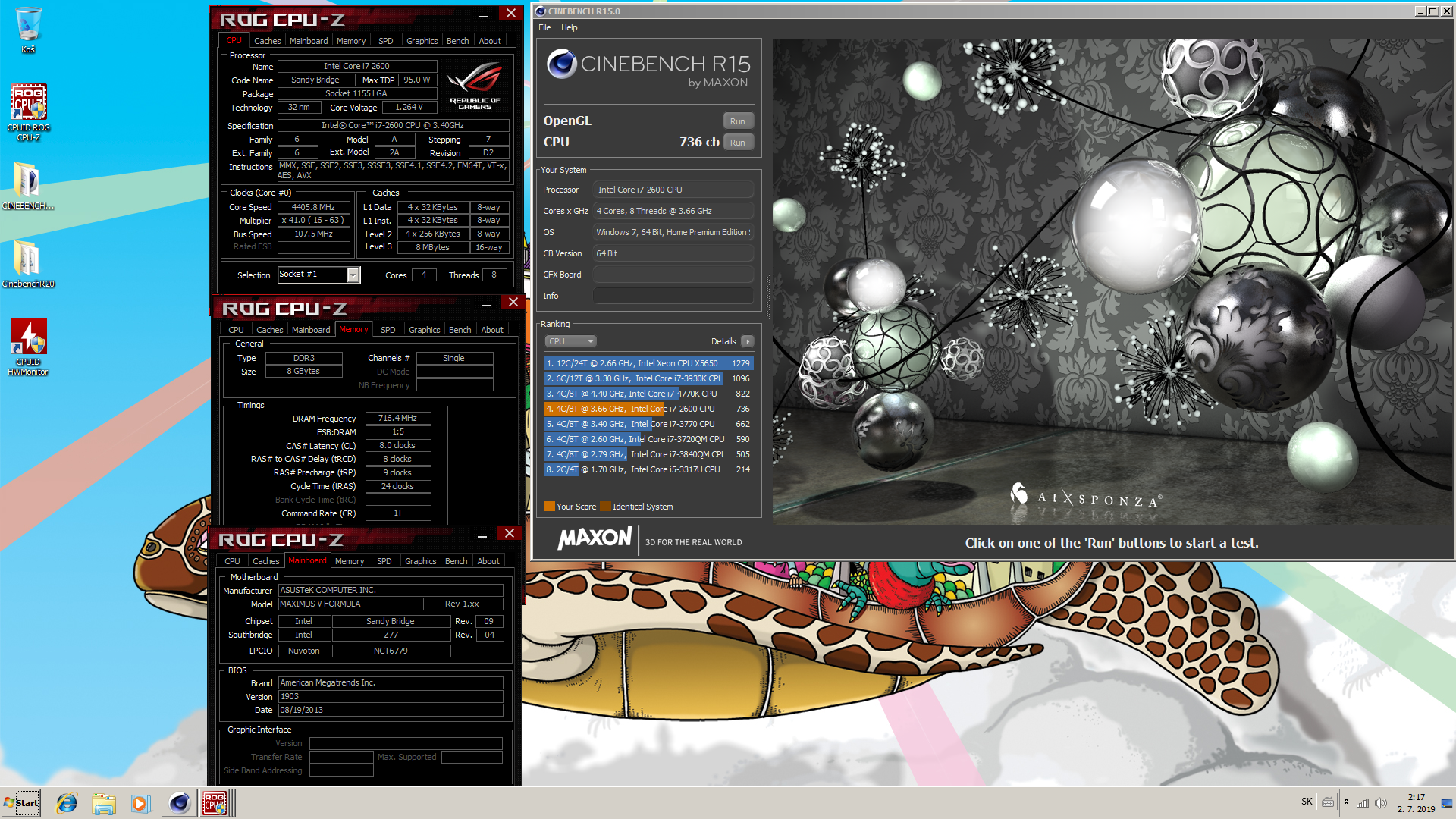Open Windows Explorer from taskbar
The height and width of the screenshot is (819, 1456).
point(104,803)
